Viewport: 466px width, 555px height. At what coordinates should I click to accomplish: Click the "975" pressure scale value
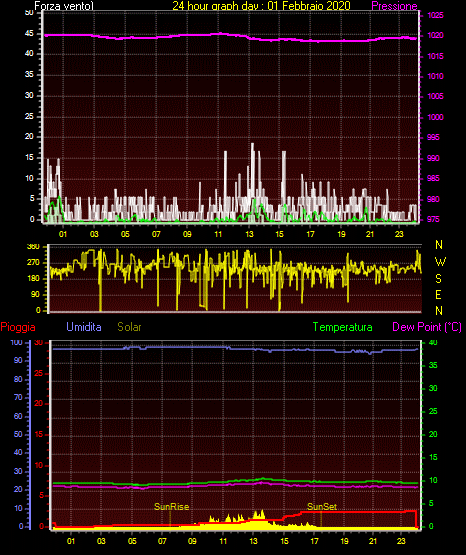coord(433,219)
